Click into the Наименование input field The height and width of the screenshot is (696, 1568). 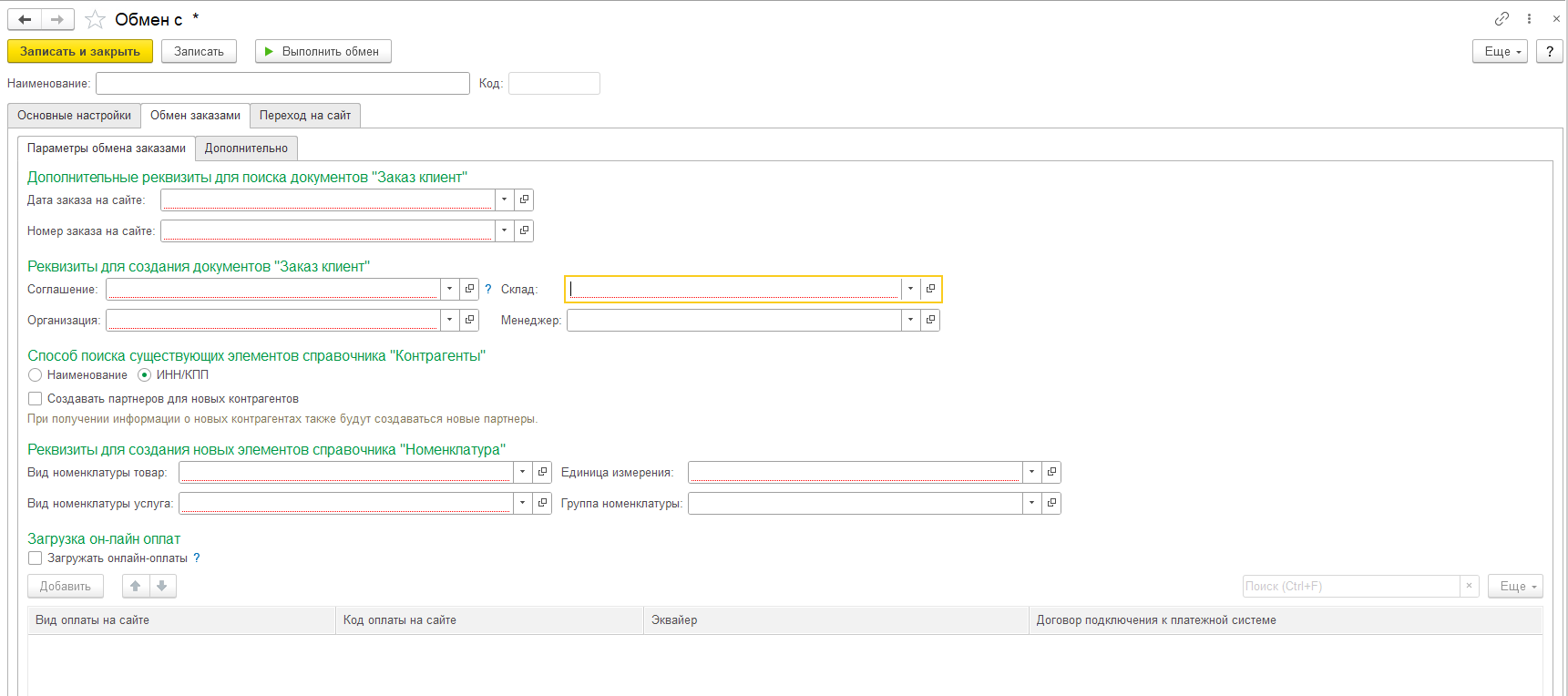[282, 84]
